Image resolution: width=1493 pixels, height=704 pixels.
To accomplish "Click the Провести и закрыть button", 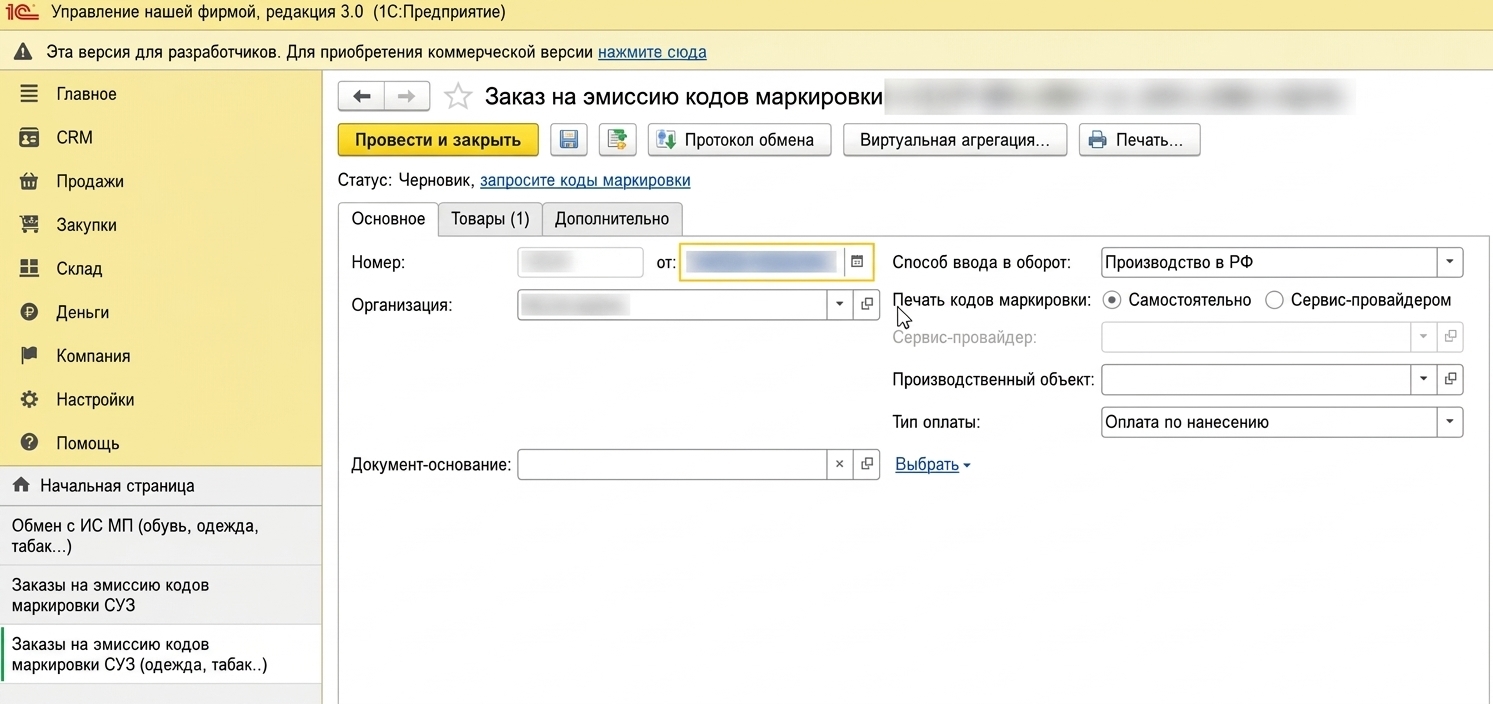I will click(438, 140).
